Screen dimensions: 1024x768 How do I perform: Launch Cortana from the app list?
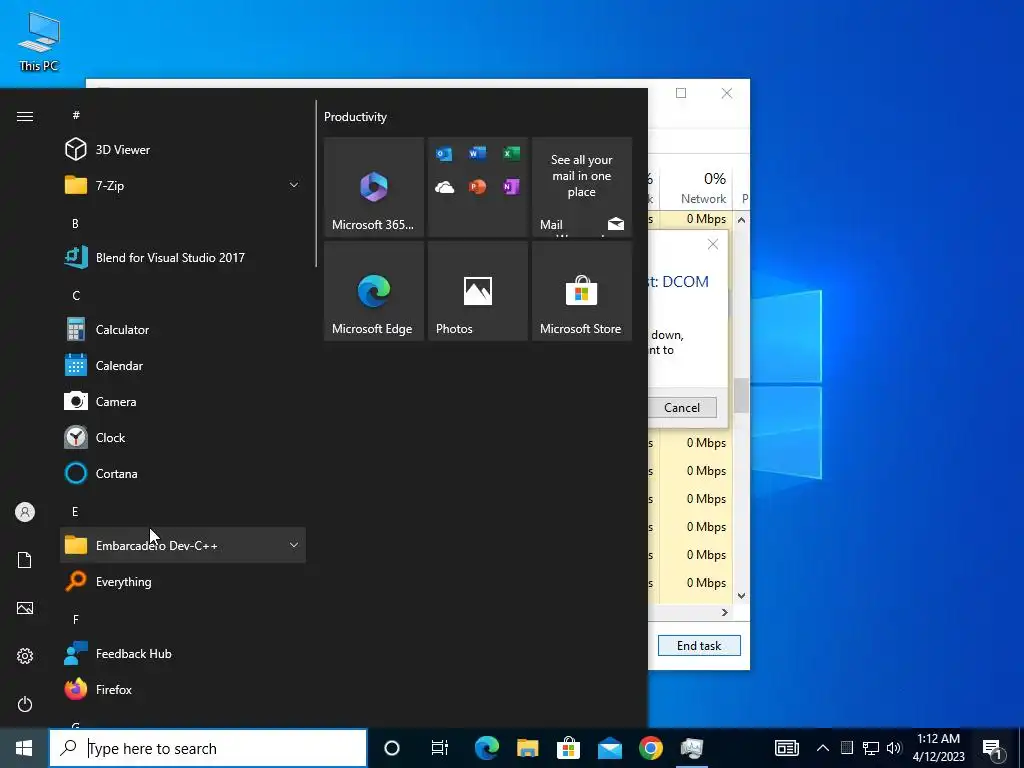coord(183,473)
